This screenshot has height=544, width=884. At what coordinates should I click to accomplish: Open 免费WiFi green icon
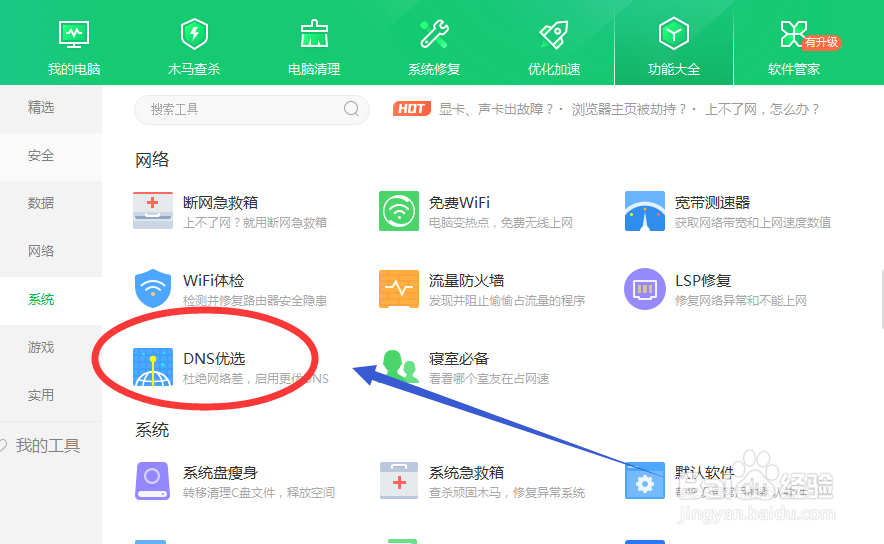click(x=399, y=211)
